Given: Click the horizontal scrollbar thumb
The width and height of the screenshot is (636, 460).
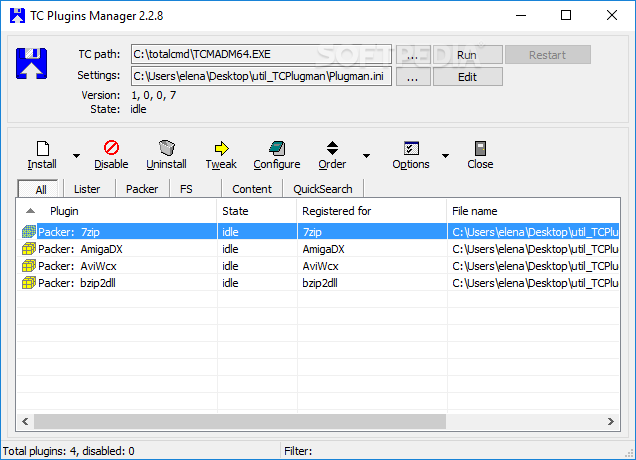Looking at the screenshot, I should tap(240, 421).
